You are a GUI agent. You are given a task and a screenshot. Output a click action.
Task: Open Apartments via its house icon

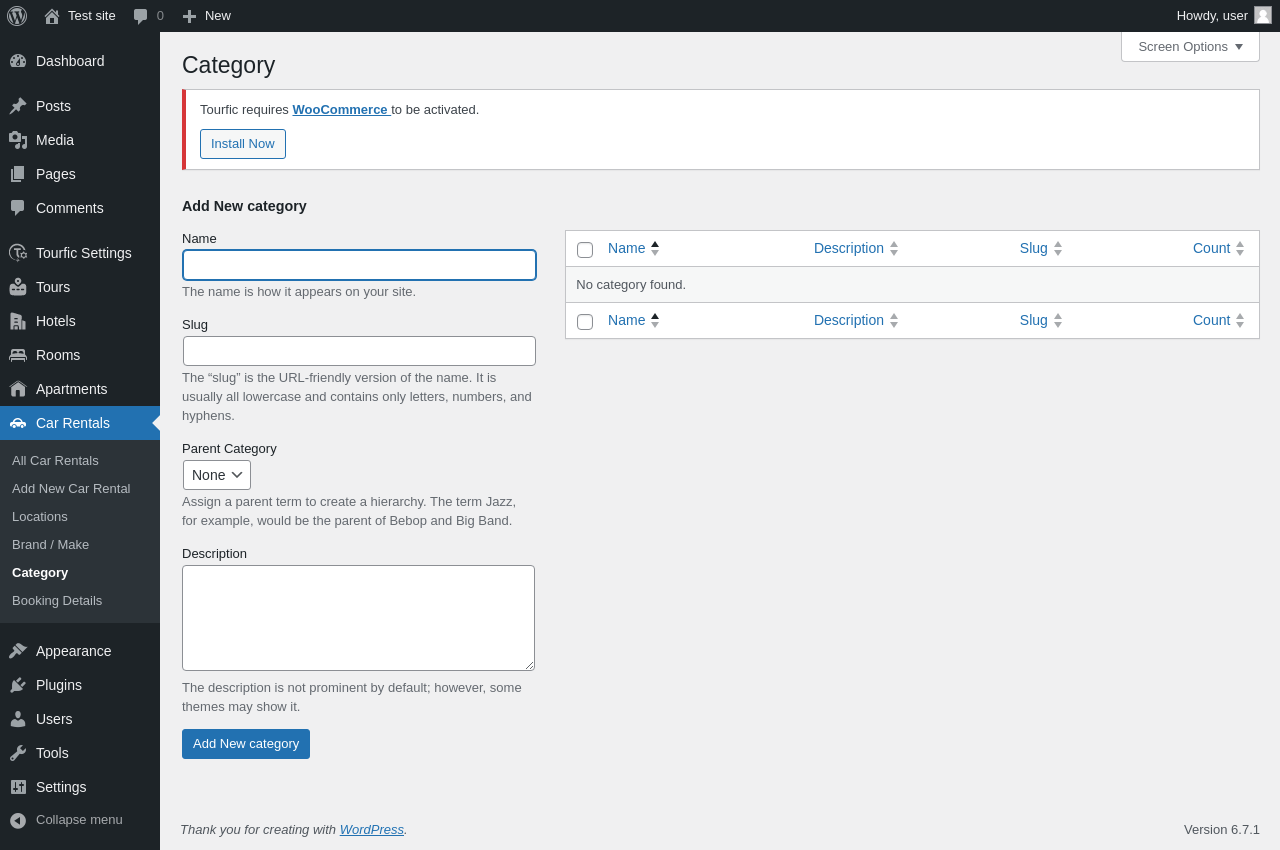[x=18, y=389]
